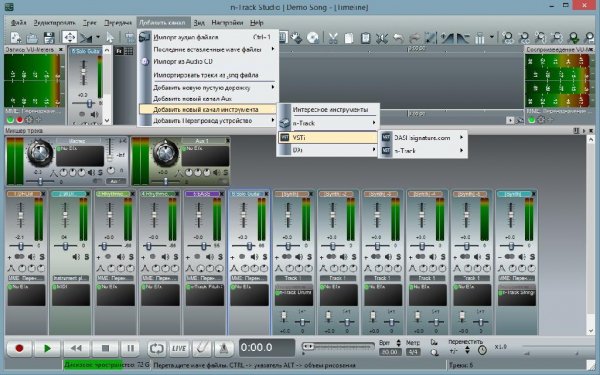Click the 5 BASS channel name label

point(202,194)
